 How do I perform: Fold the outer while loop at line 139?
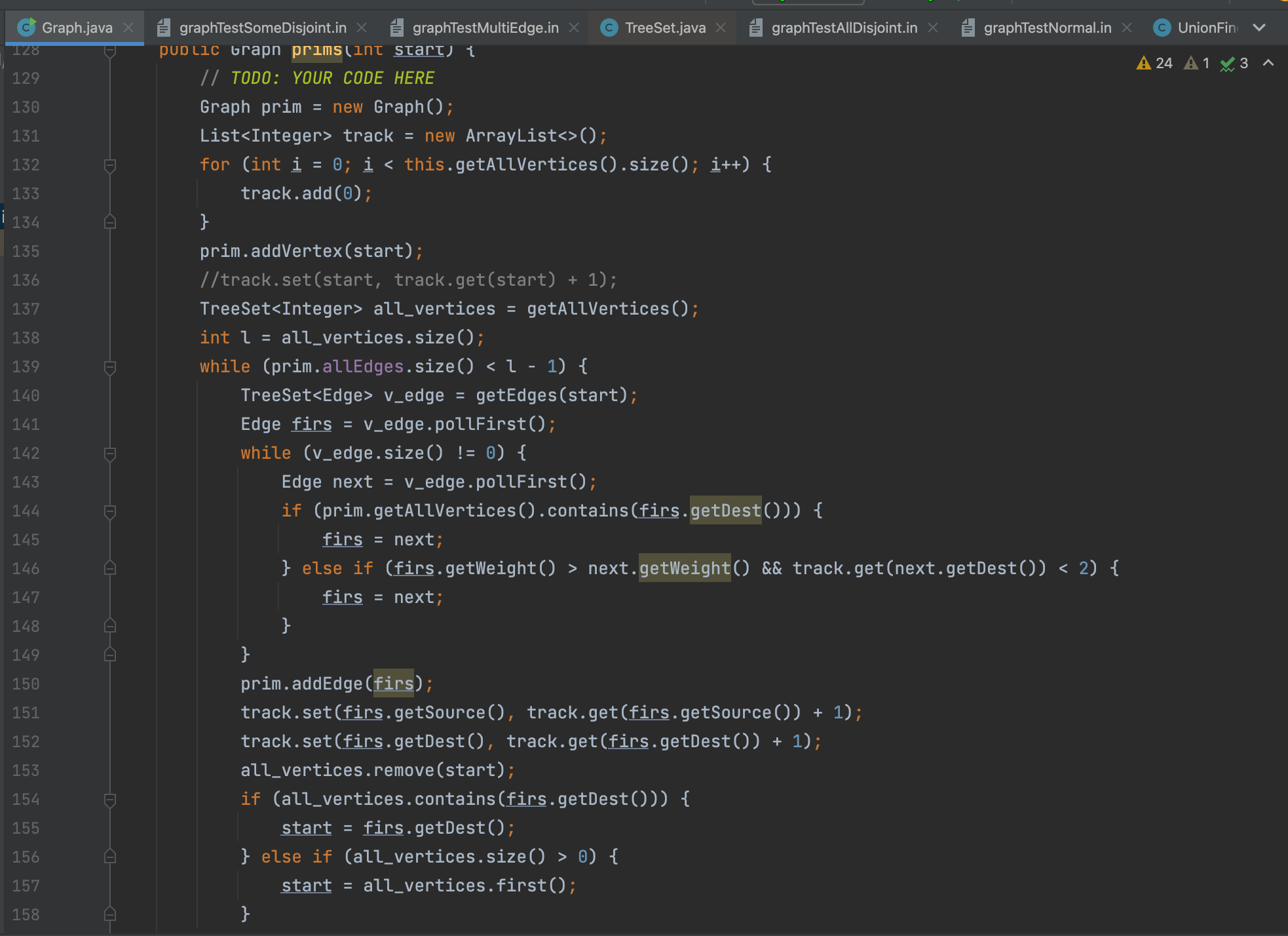point(110,367)
